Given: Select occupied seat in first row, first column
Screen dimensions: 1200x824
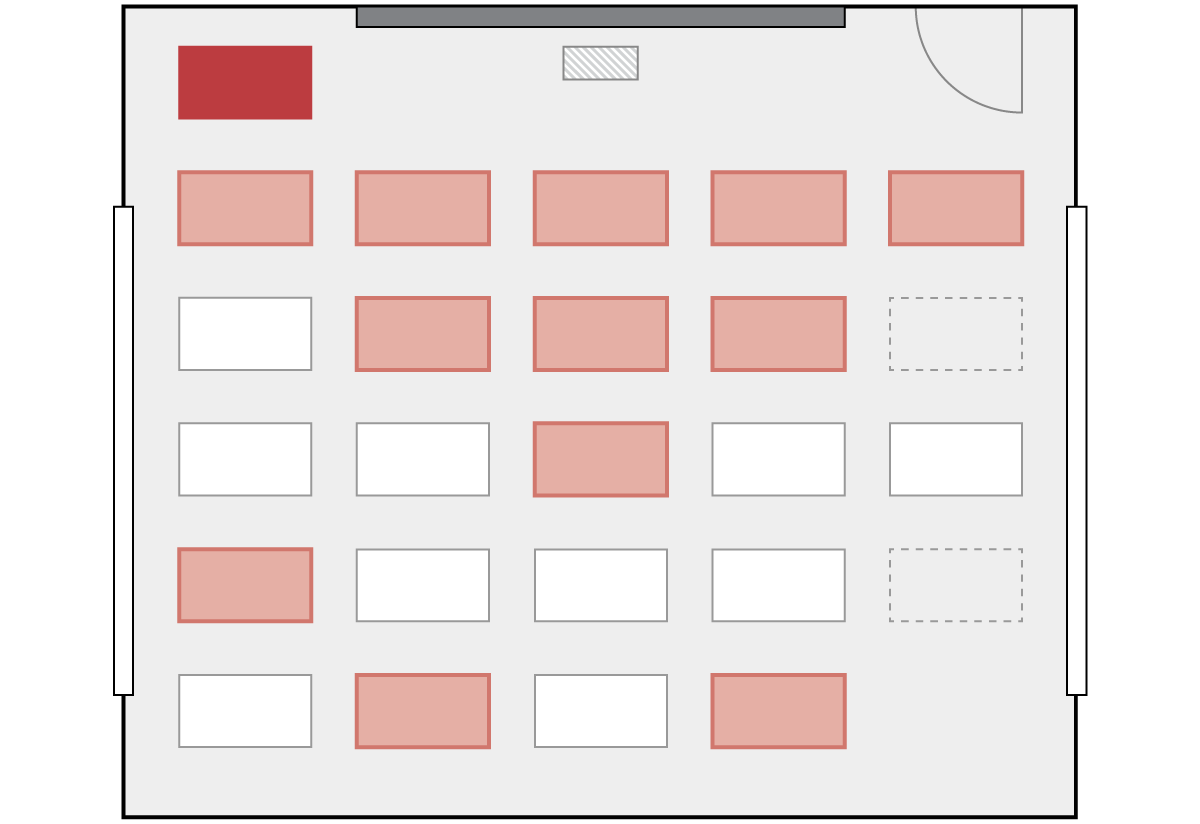Looking at the screenshot, I should click(x=245, y=208).
